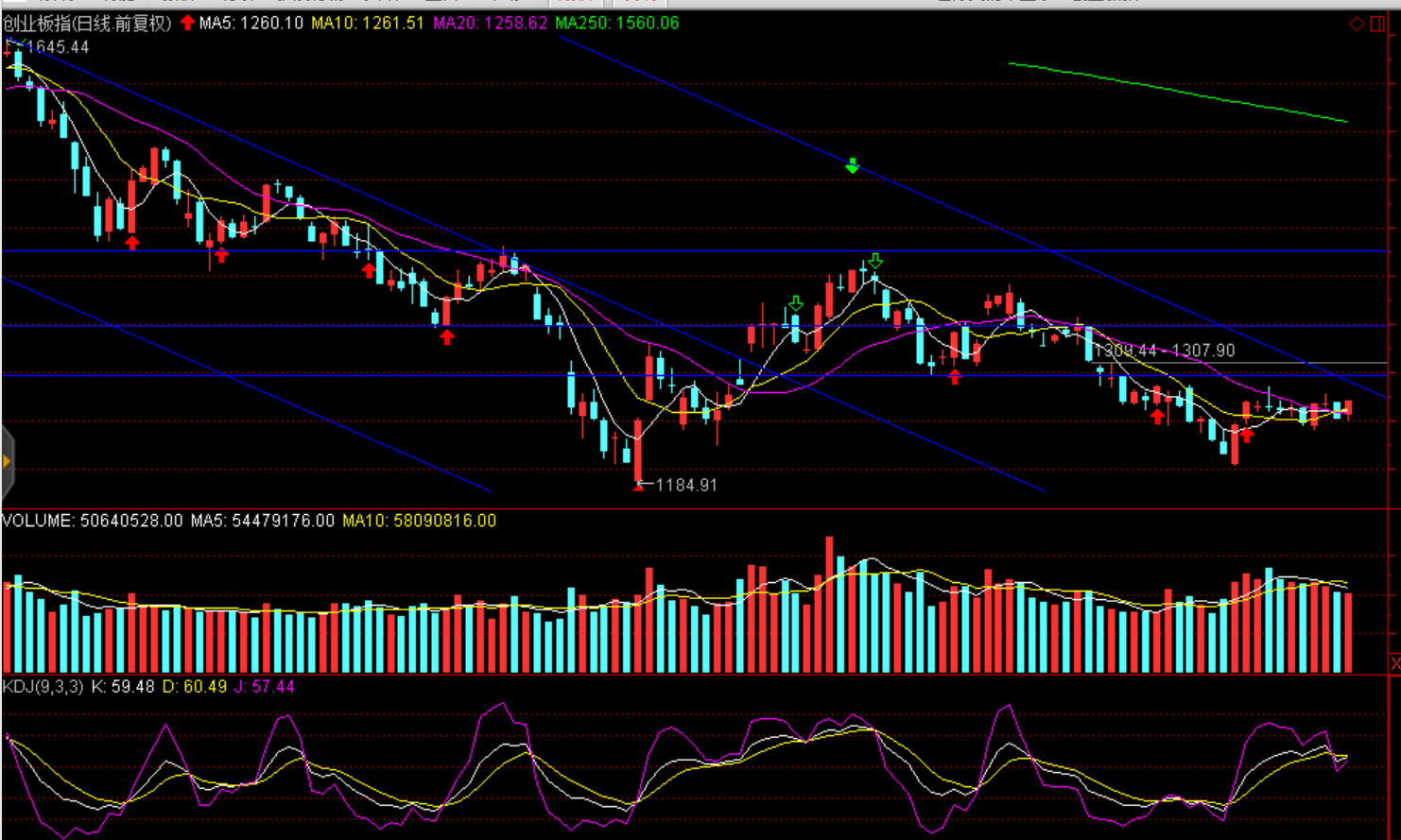Click the red triangle at the 1184.91 low
The height and width of the screenshot is (840, 1401).
click(638, 486)
